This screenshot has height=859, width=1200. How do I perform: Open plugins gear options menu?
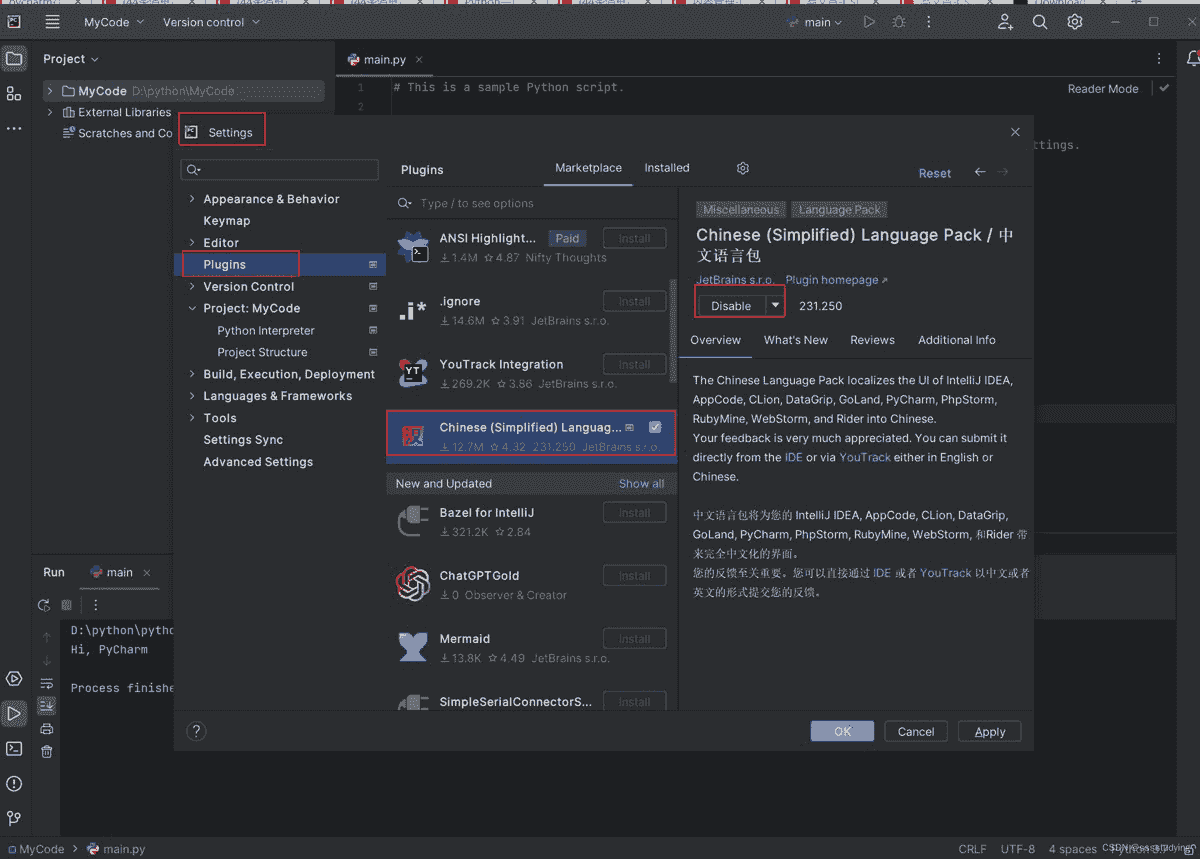742,168
